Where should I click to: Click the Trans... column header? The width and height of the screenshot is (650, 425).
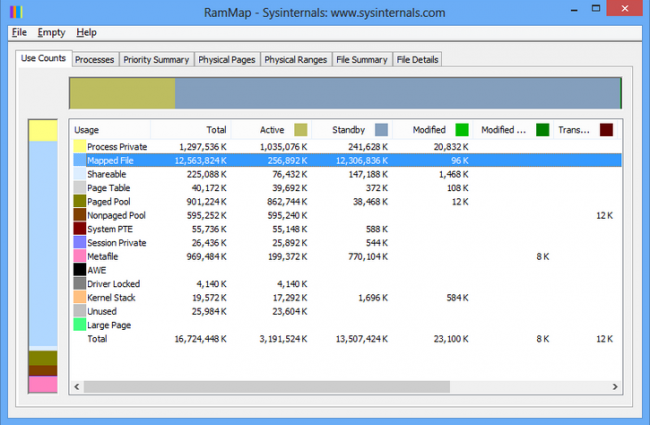coord(585,130)
